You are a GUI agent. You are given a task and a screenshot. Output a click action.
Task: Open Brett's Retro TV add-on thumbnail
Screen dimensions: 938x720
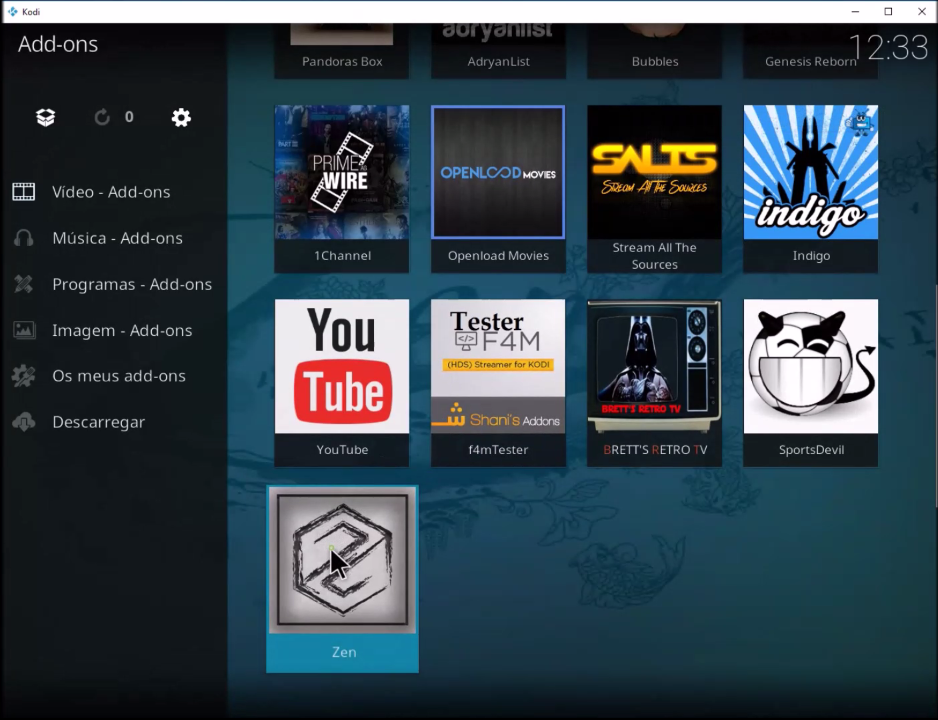pos(654,366)
